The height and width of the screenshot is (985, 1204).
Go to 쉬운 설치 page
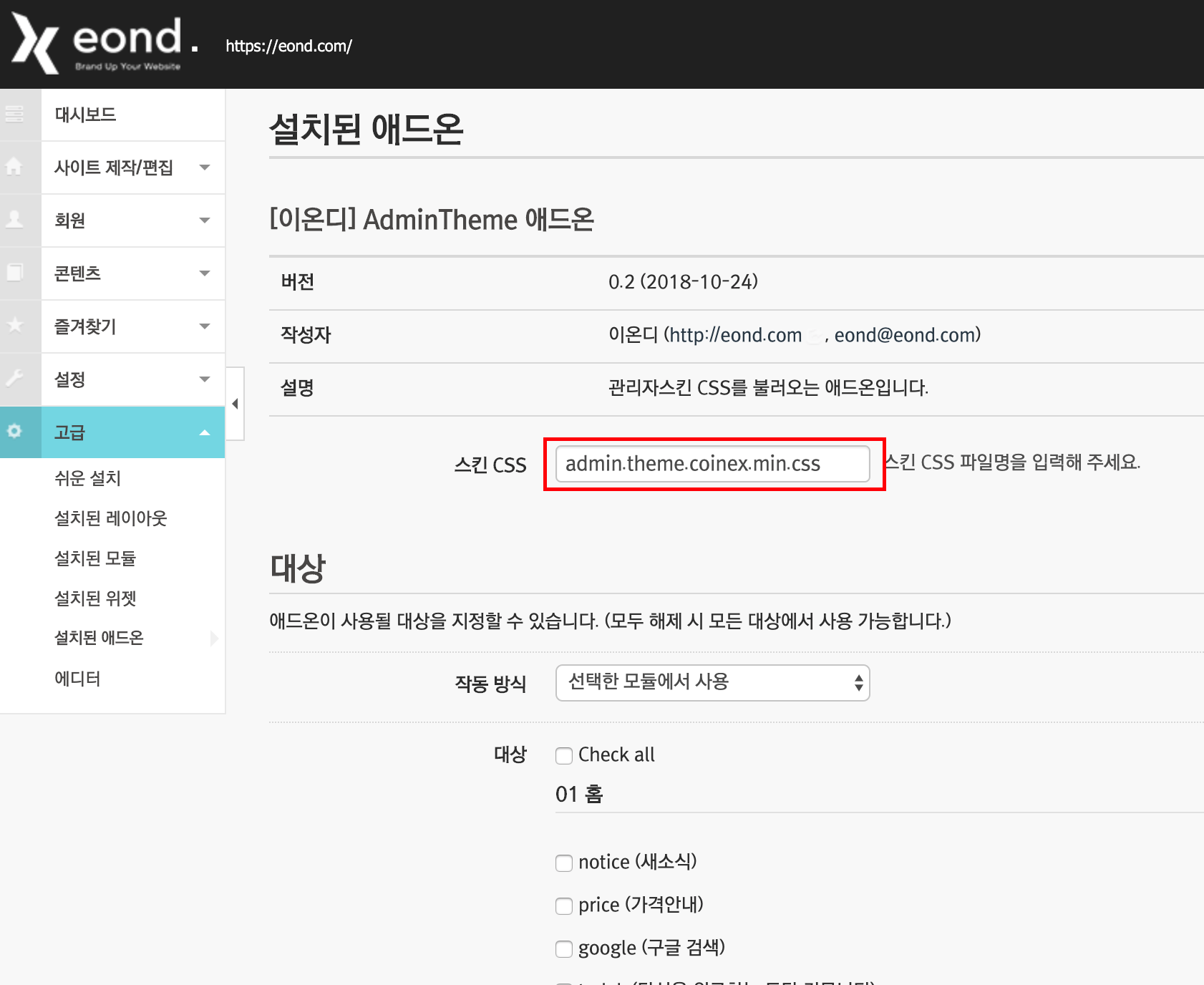click(x=87, y=478)
